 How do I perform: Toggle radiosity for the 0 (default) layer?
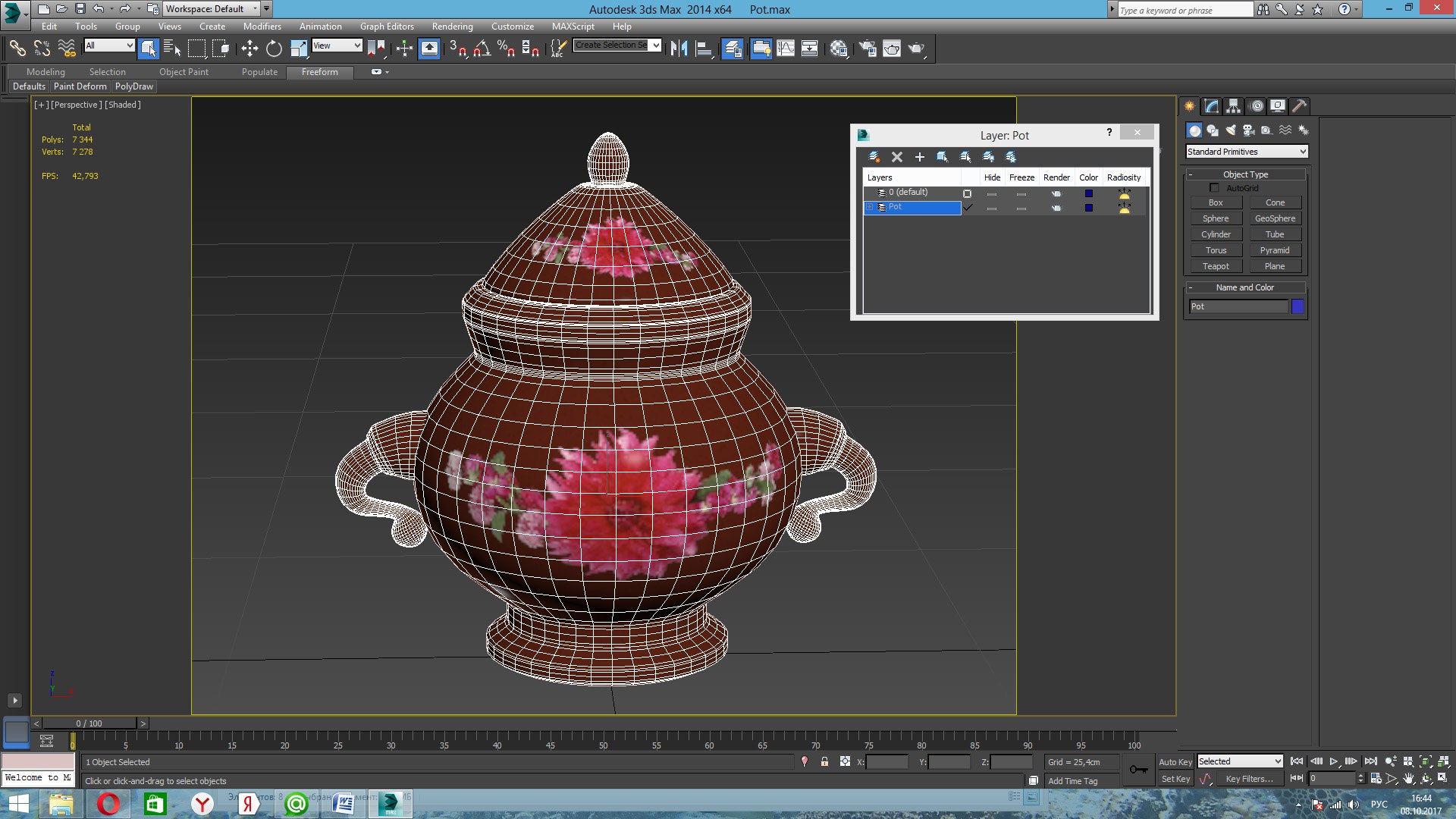pos(1124,194)
